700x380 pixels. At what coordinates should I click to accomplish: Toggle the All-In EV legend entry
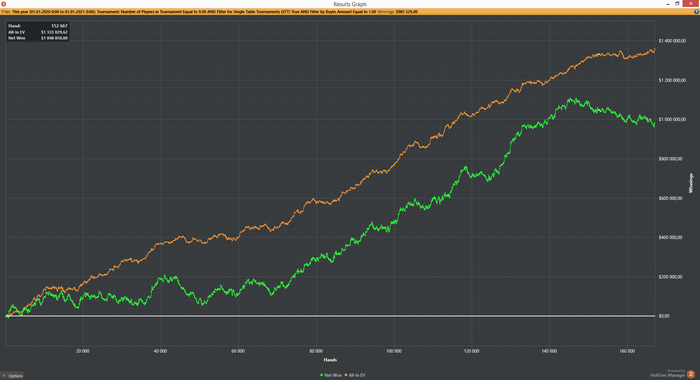coord(355,375)
